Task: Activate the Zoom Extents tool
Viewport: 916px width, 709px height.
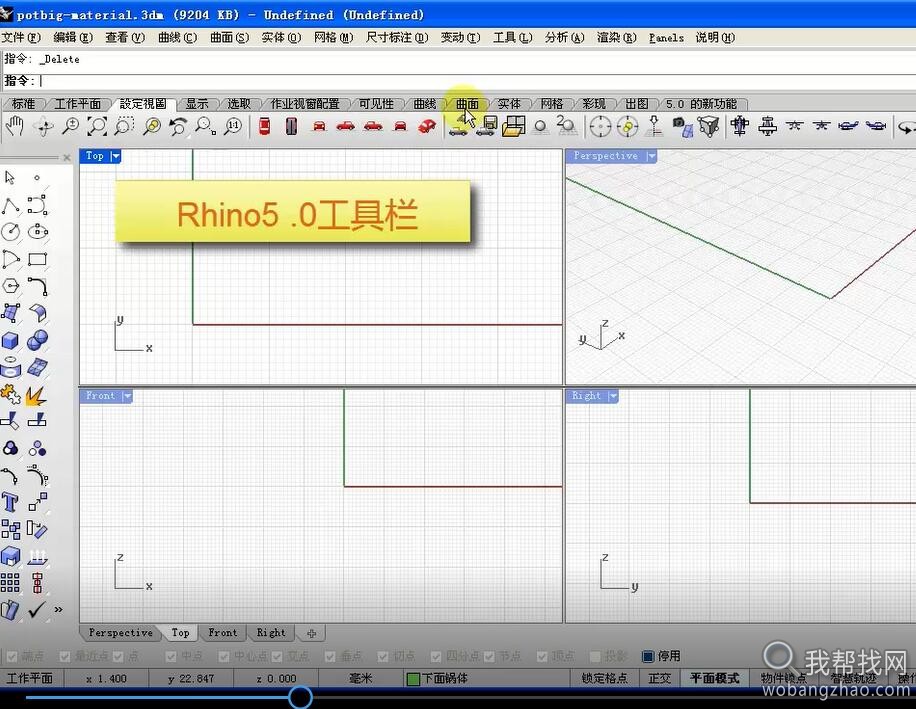Action: point(97,126)
